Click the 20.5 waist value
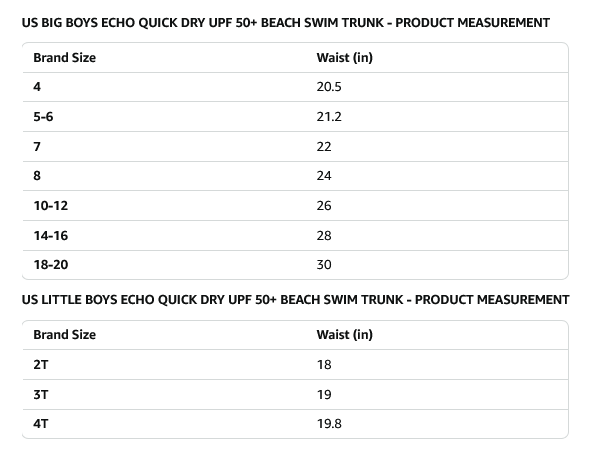The image size is (590, 463). pos(329,87)
